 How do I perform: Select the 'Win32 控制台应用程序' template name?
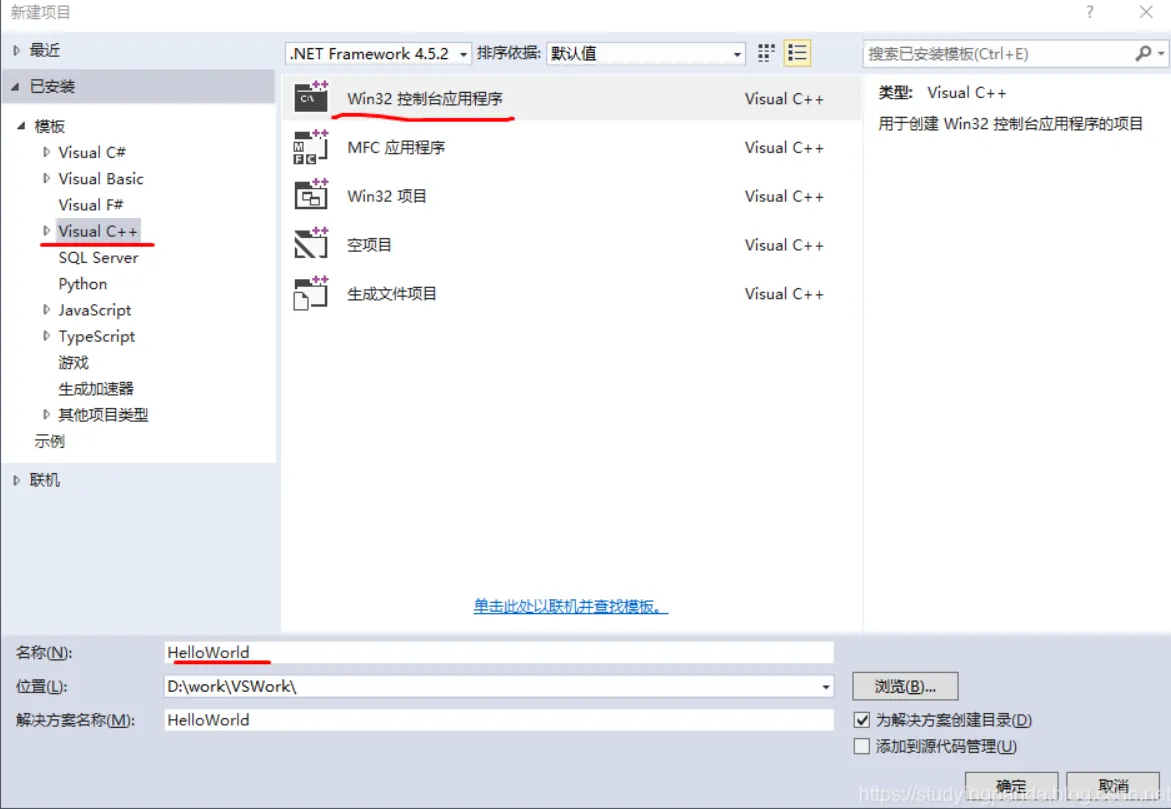point(424,99)
